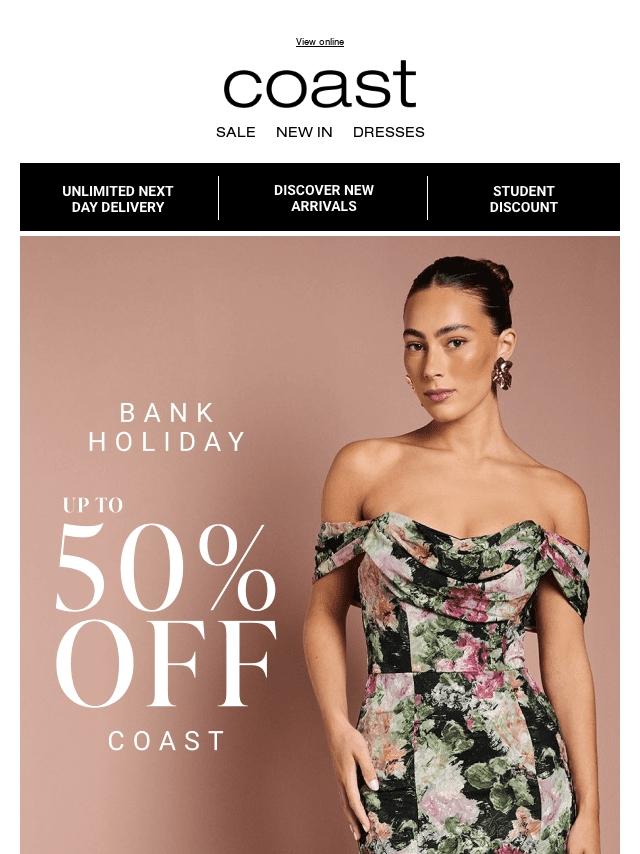Click the UP TO caption
The height and width of the screenshot is (854, 640).
pos(93,505)
